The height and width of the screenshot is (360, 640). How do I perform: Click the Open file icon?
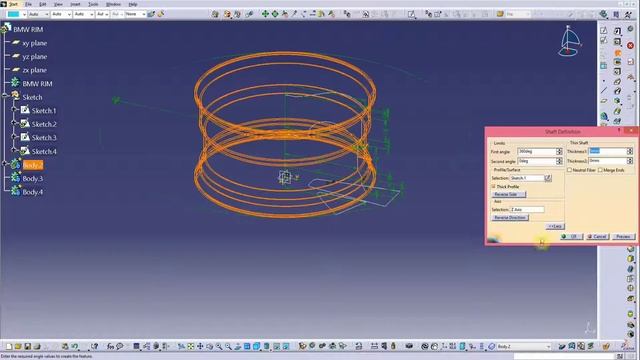[18, 347]
